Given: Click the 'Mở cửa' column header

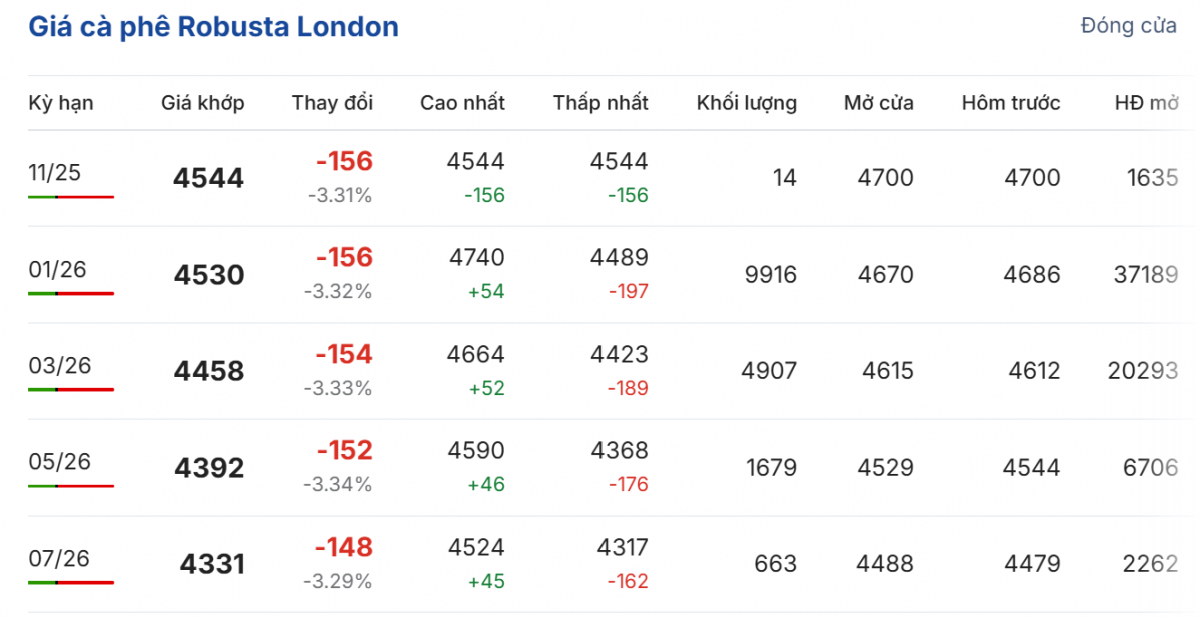Looking at the screenshot, I should coord(878,102).
